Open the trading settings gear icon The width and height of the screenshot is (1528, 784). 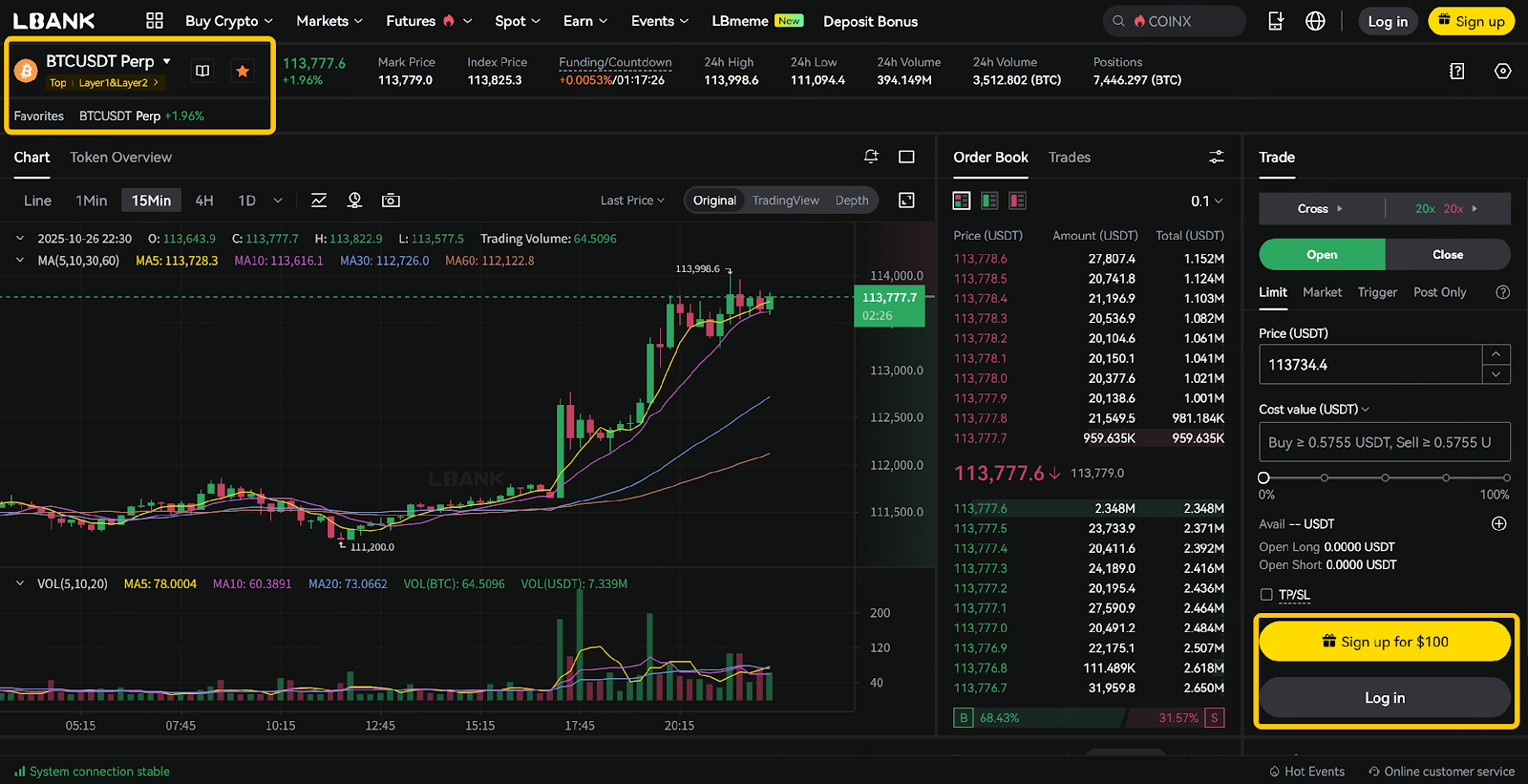click(1502, 71)
